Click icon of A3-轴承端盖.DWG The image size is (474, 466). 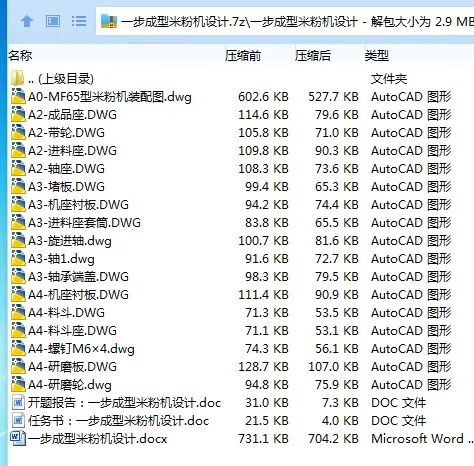[x=18, y=276]
